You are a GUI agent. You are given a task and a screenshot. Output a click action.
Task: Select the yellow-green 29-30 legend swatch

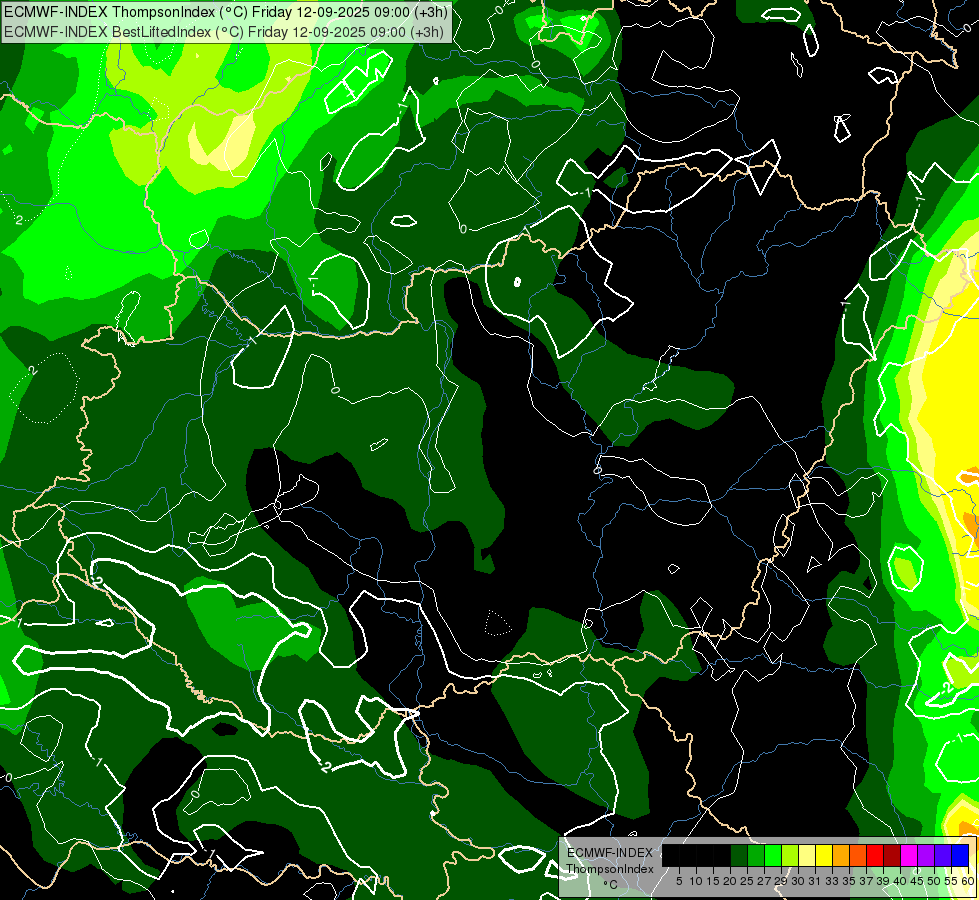pyautogui.click(x=790, y=856)
